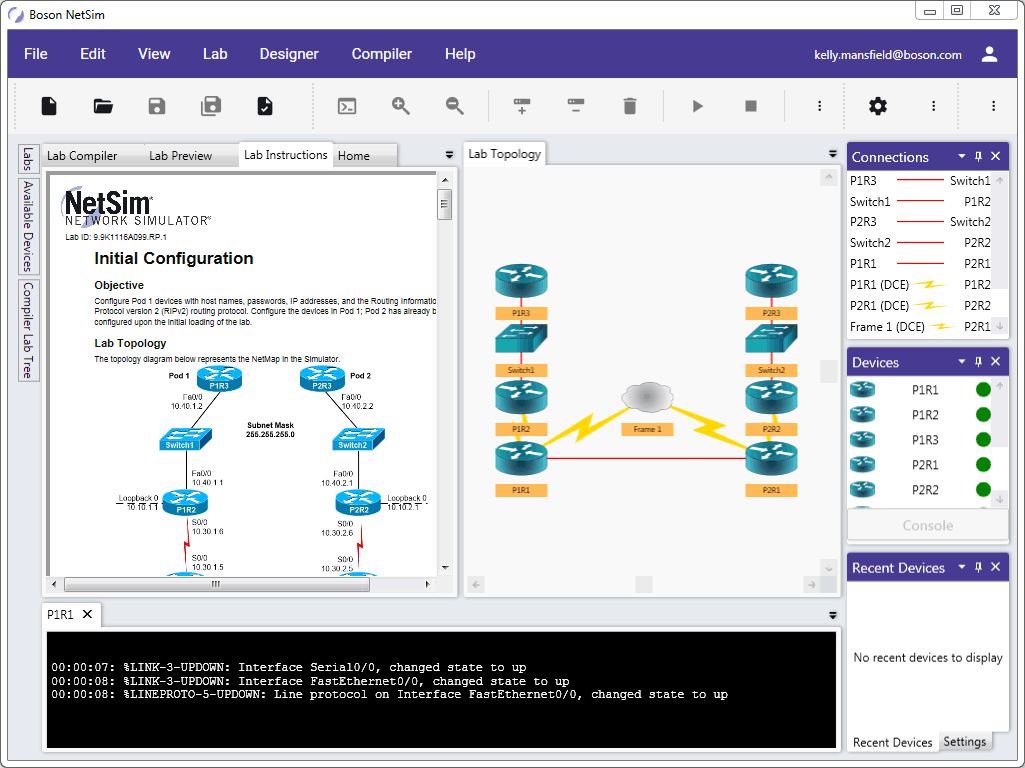Select the Frame 1 cloud in topology
The image size is (1025, 768).
(x=647, y=399)
